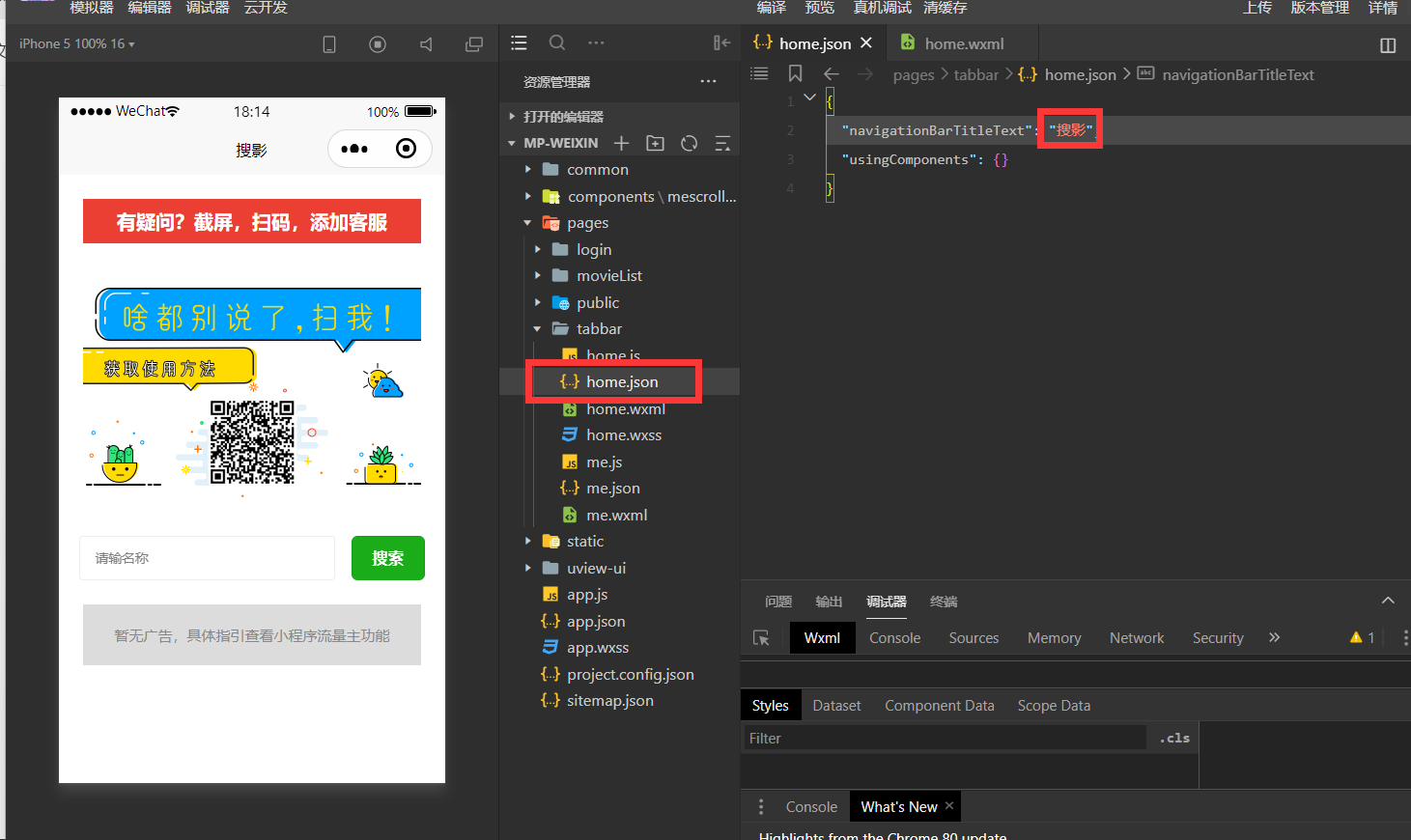This screenshot has height=840, width=1411.
Task: Collapse all folders in MP-WEIXIN
Action: [722, 143]
